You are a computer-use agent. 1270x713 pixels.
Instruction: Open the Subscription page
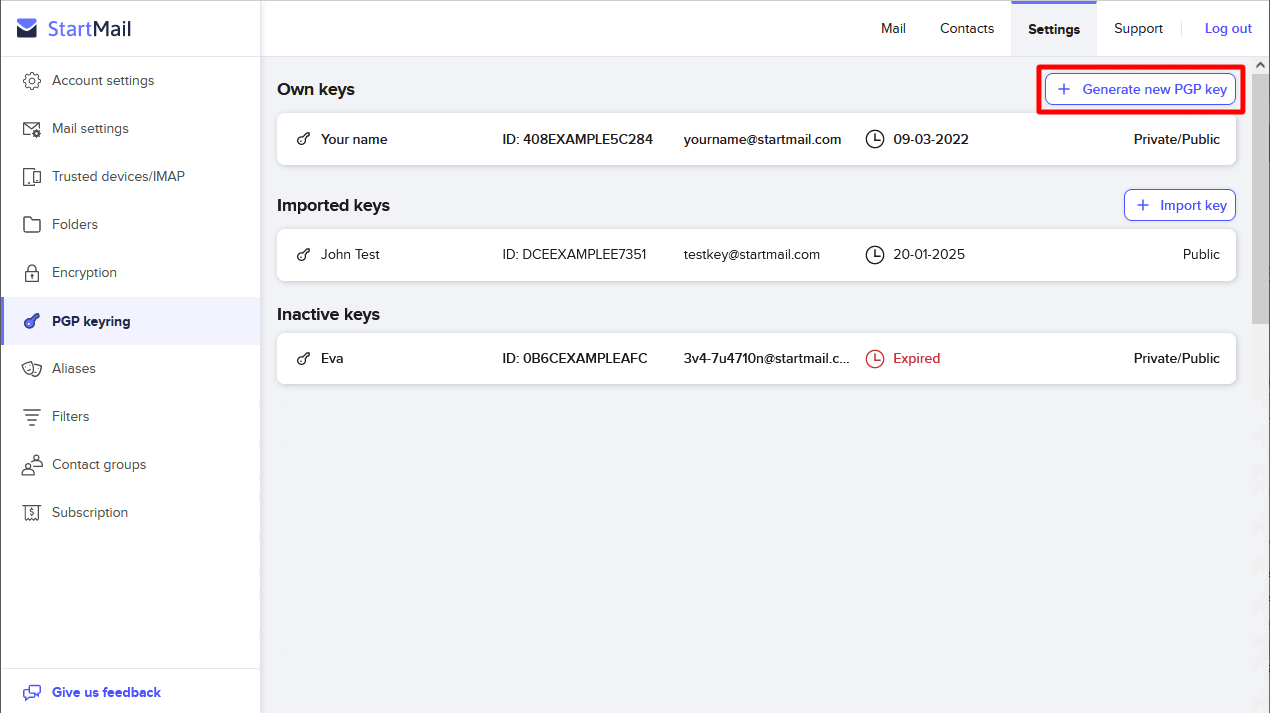pyautogui.click(x=130, y=513)
